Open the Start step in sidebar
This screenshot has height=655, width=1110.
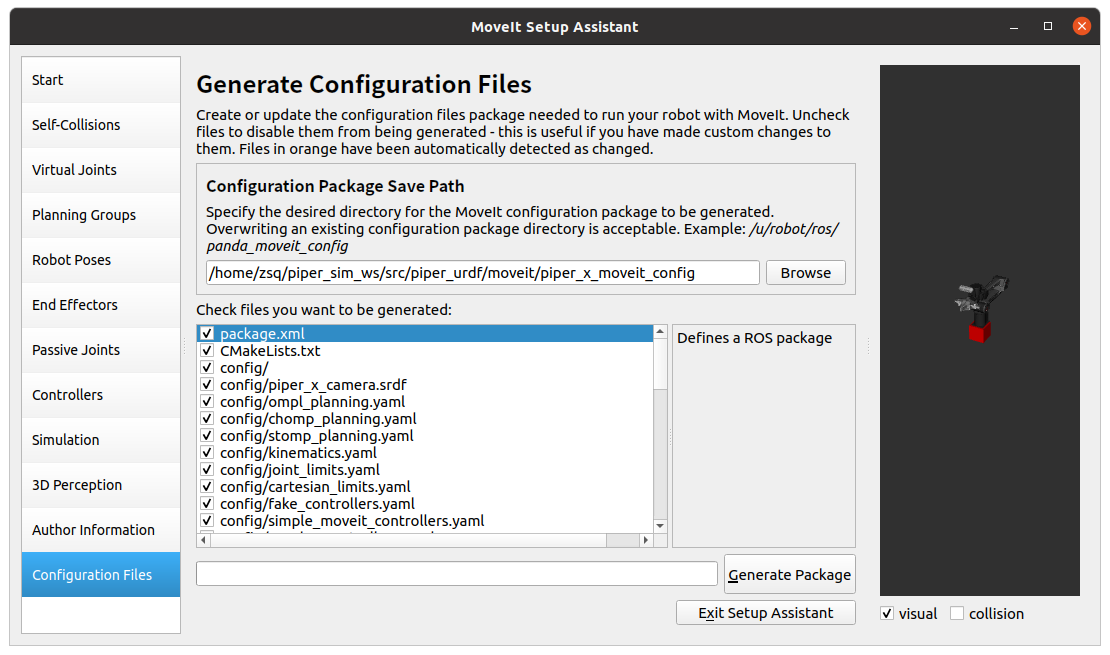[101, 80]
